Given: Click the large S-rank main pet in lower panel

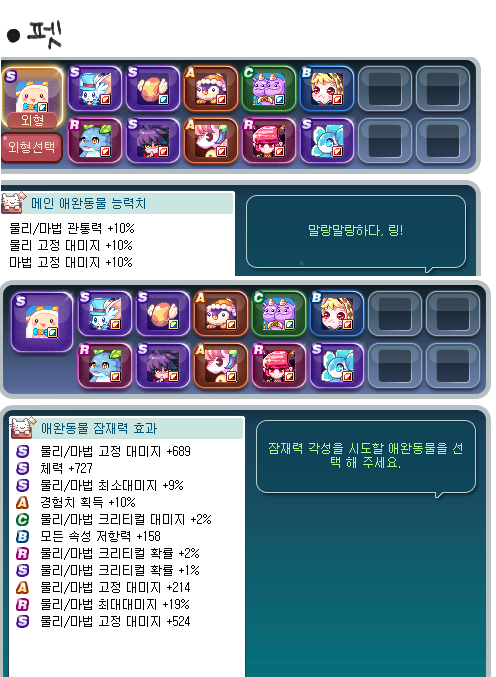Looking at the screenshot, I should coord(42,322).
